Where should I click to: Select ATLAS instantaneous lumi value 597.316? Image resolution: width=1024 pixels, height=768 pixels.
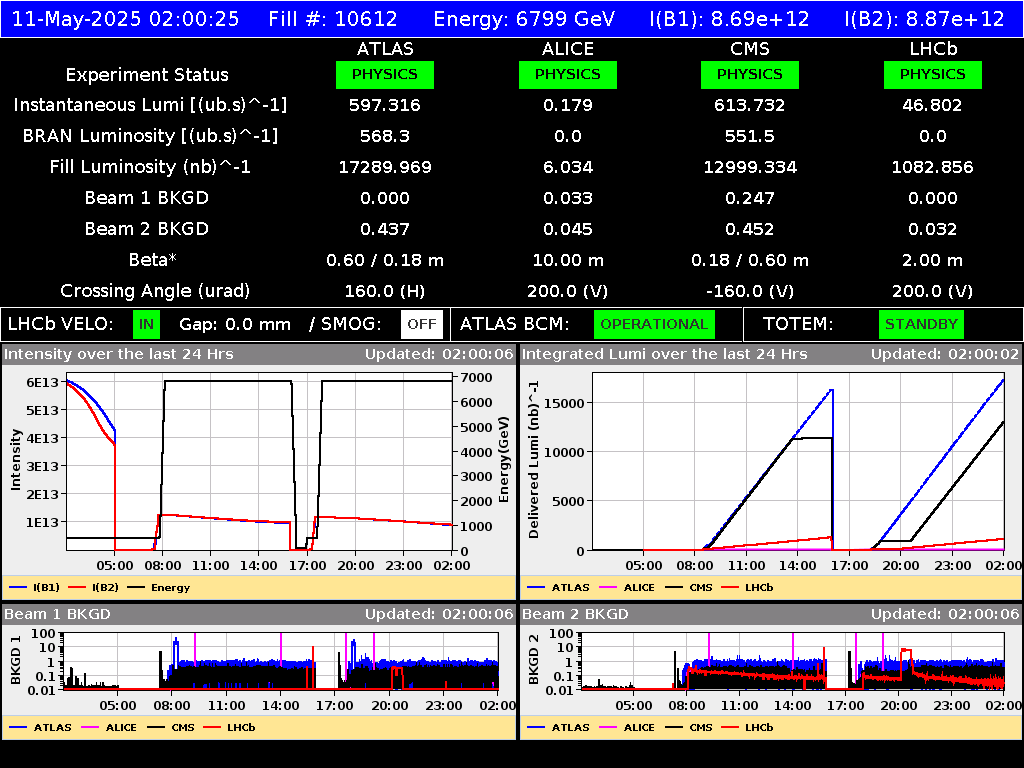(385, 105)
